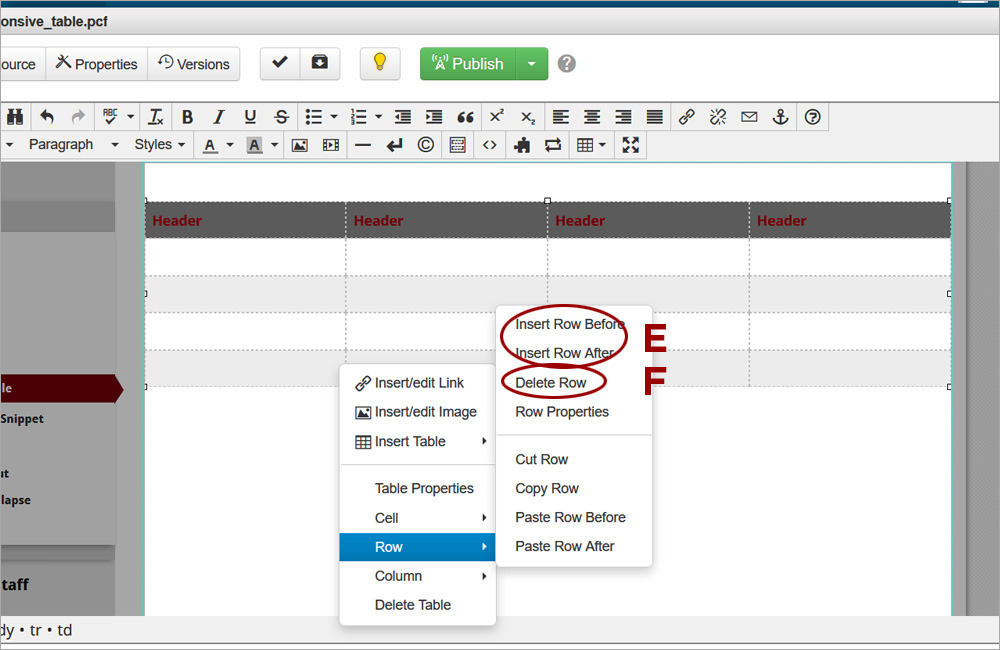
Task: Click the Superscript icon
Action: 496,116
